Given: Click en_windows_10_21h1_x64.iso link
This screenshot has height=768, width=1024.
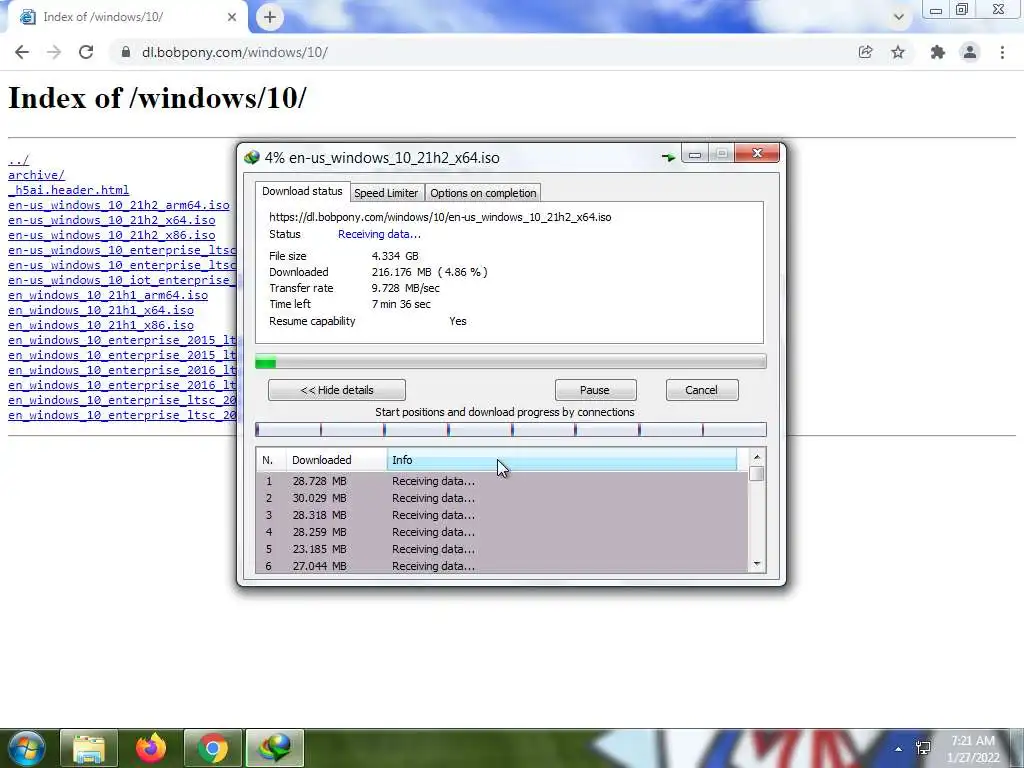Looking at the screenshot, I should [101, 310].
